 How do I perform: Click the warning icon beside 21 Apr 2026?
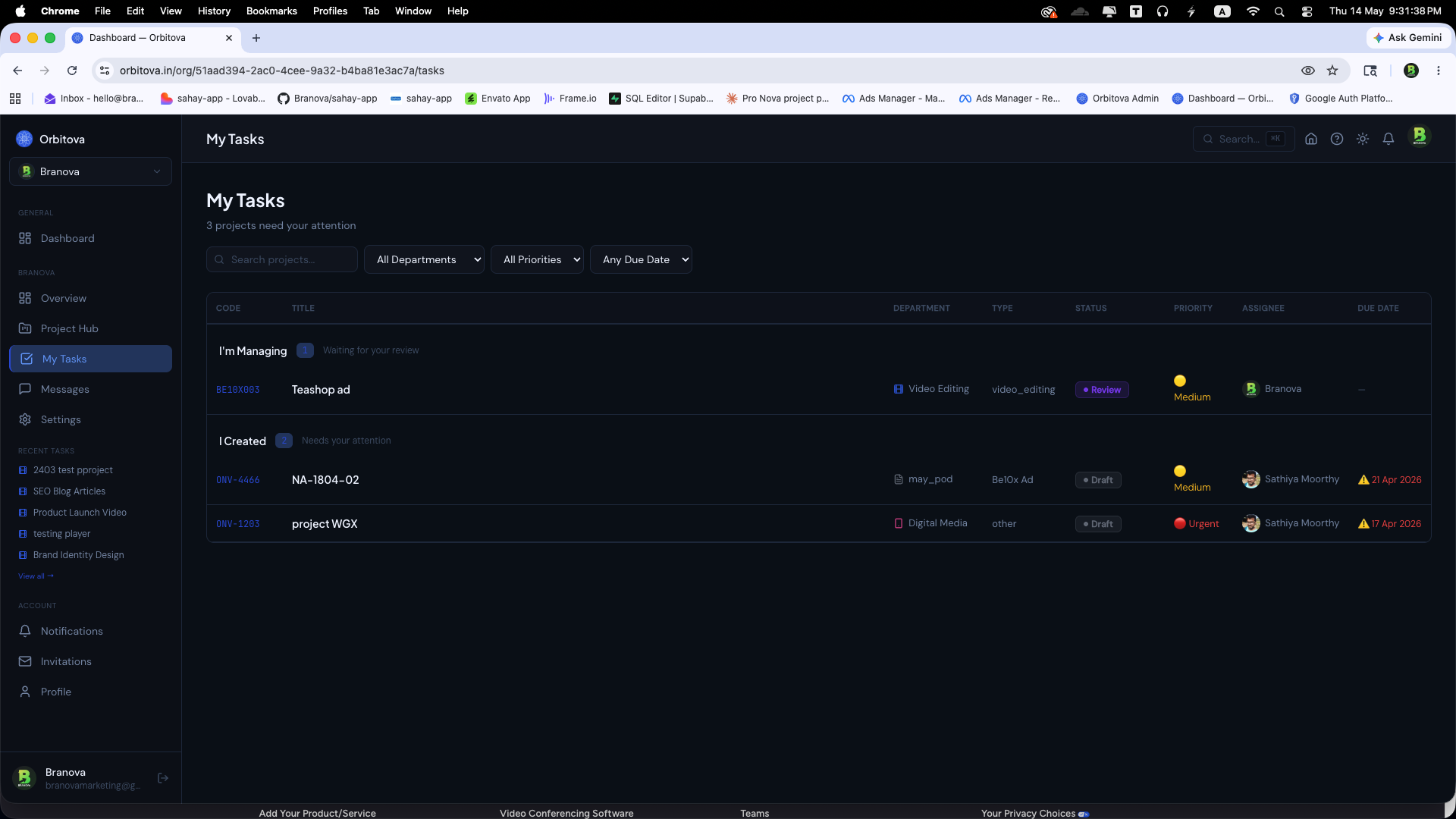coord(1363,479)
